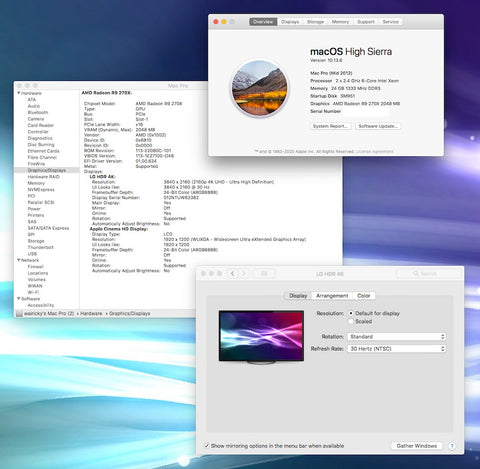The height and width of the screenshot is (469, 480).
Task: Go back in Displays preferences window
Action: tap(233, 274)
